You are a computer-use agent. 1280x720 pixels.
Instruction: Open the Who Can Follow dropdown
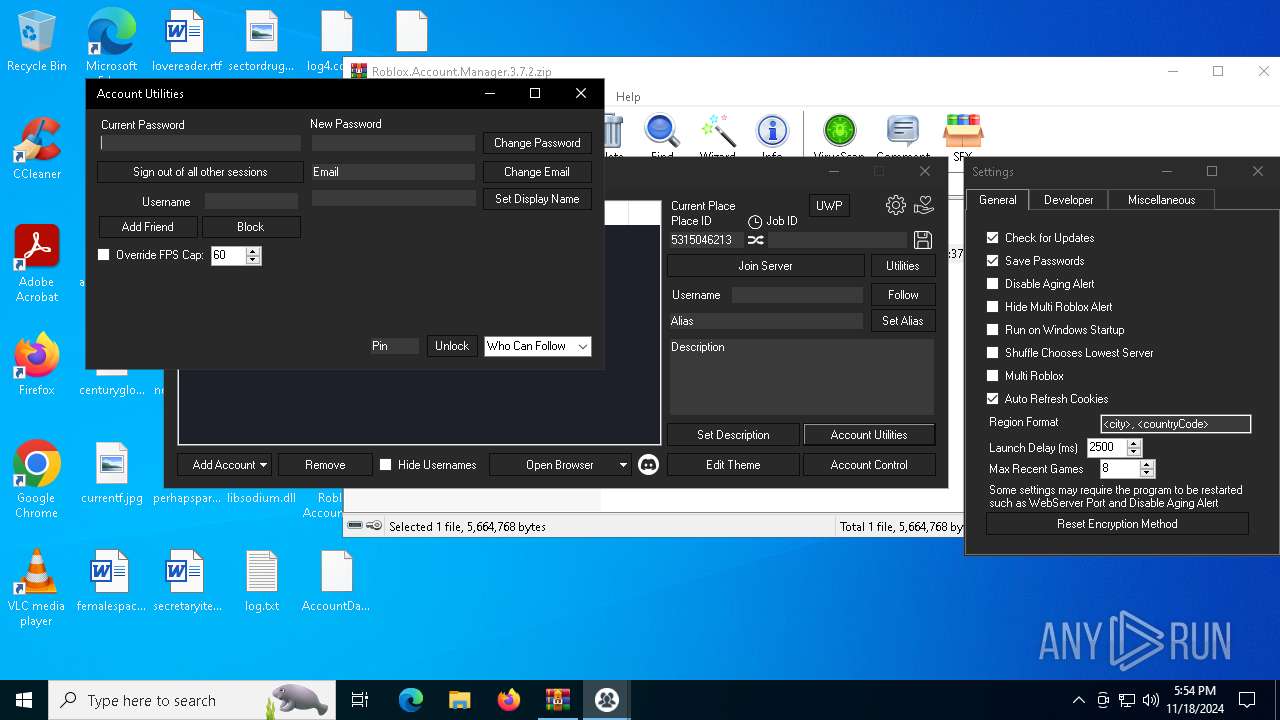pos(537,346)
